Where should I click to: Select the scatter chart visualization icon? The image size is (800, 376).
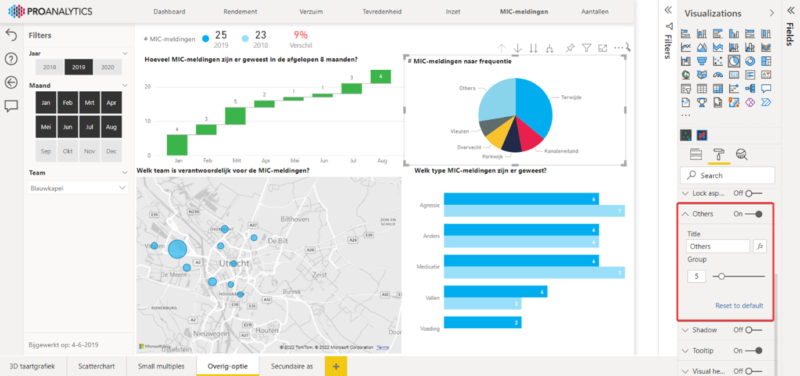pyautogui.click(x=718, y=61)
